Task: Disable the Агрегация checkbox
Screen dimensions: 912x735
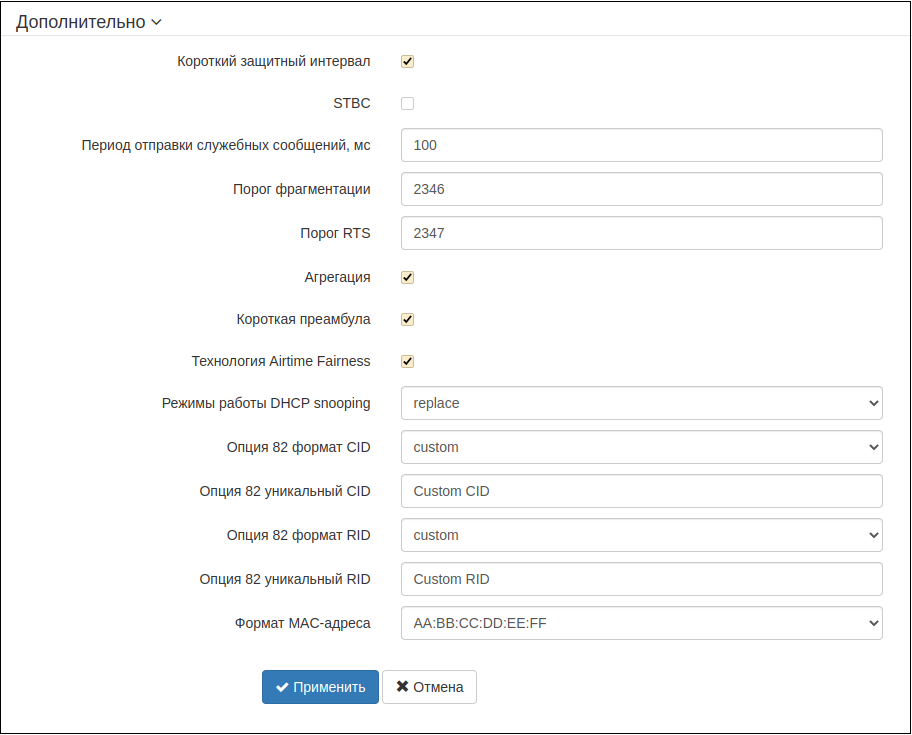Action: (408, 278)
